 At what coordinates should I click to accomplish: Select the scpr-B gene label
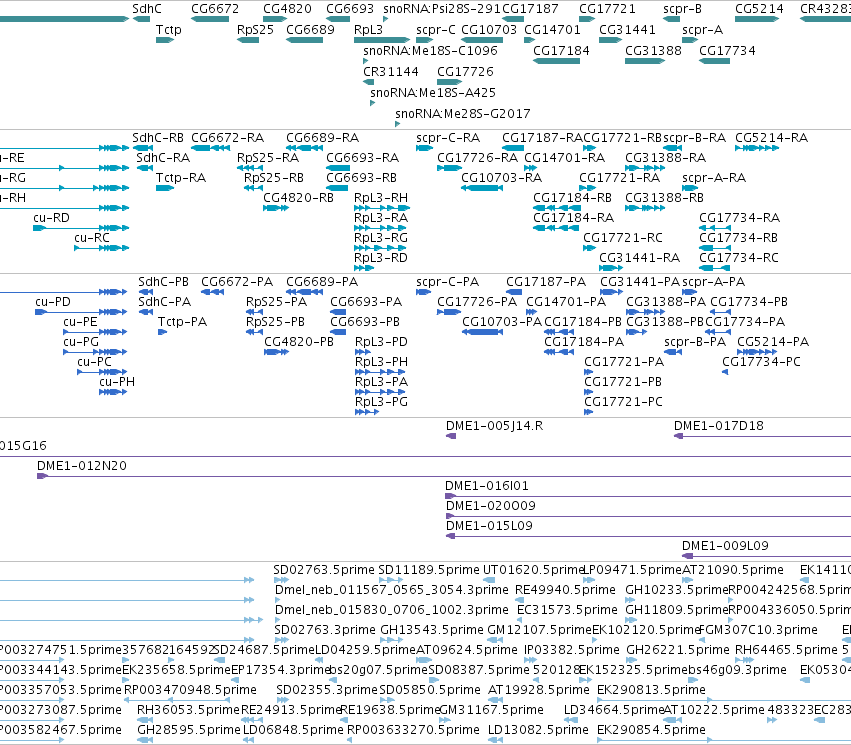click(x=682, y=9)
